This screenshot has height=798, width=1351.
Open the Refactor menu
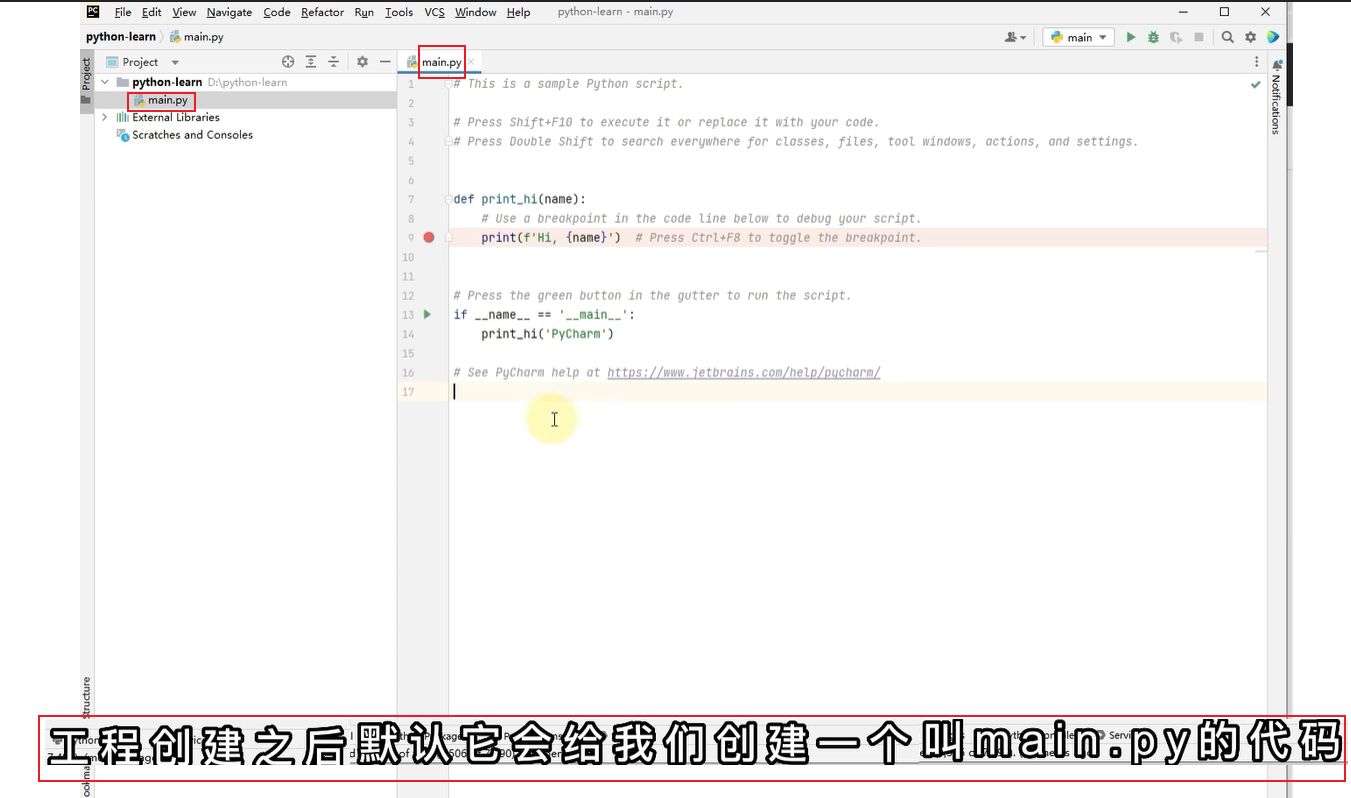tap(322, 12)
